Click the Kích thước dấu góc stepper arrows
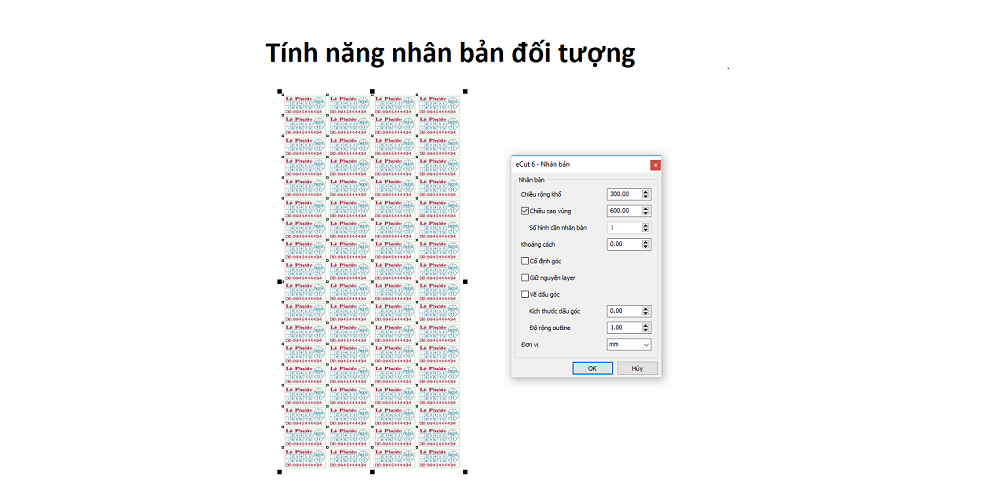This screenshot has width=1000, height=500. click(646, 311)
